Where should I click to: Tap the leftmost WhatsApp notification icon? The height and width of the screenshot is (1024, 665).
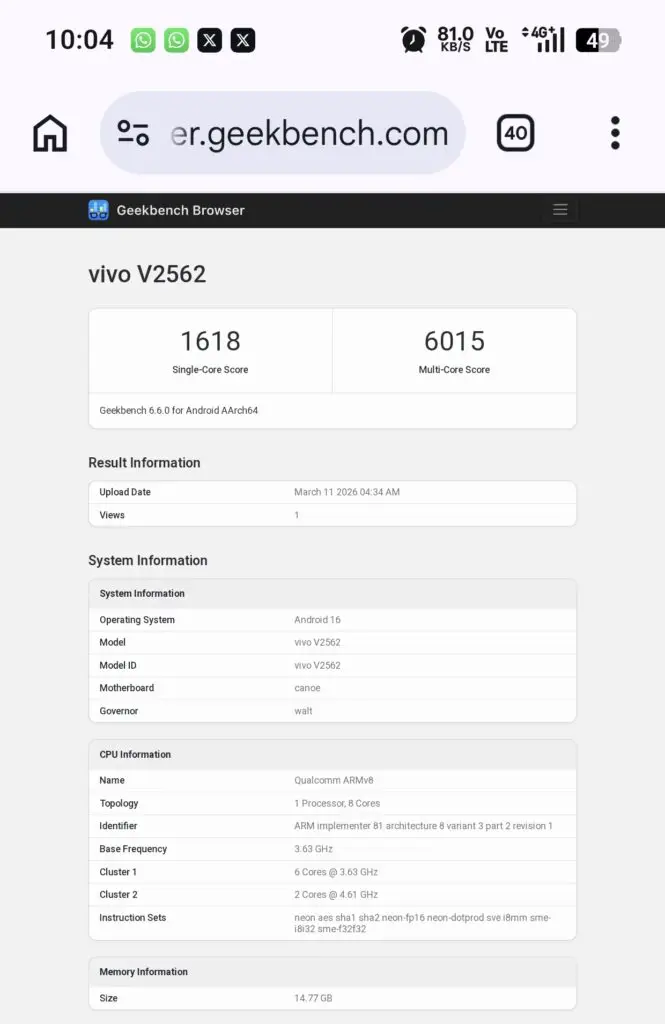144,40
